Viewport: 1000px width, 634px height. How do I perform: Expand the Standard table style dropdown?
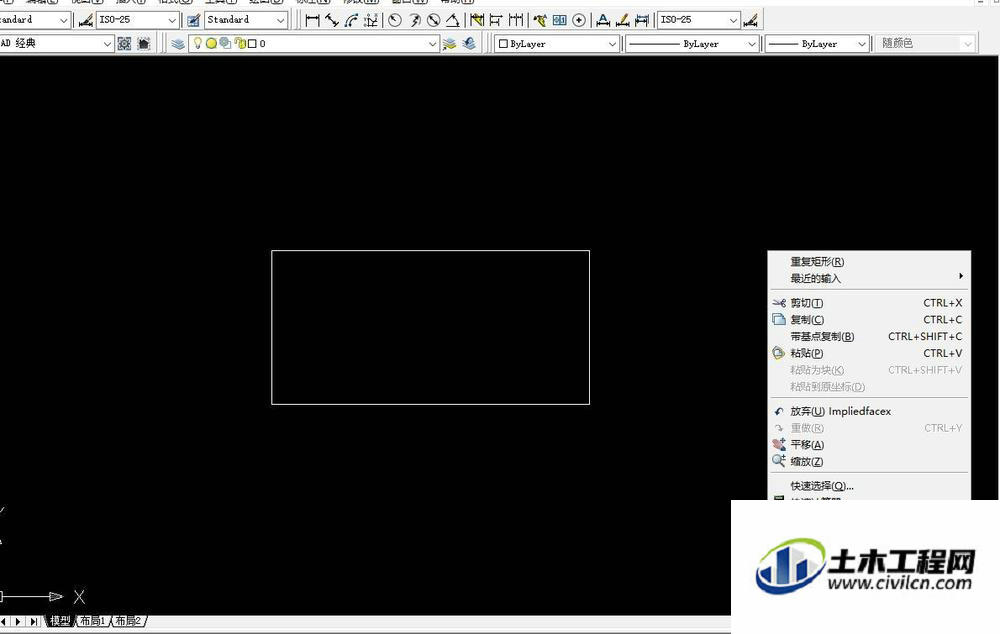[280, 20]
